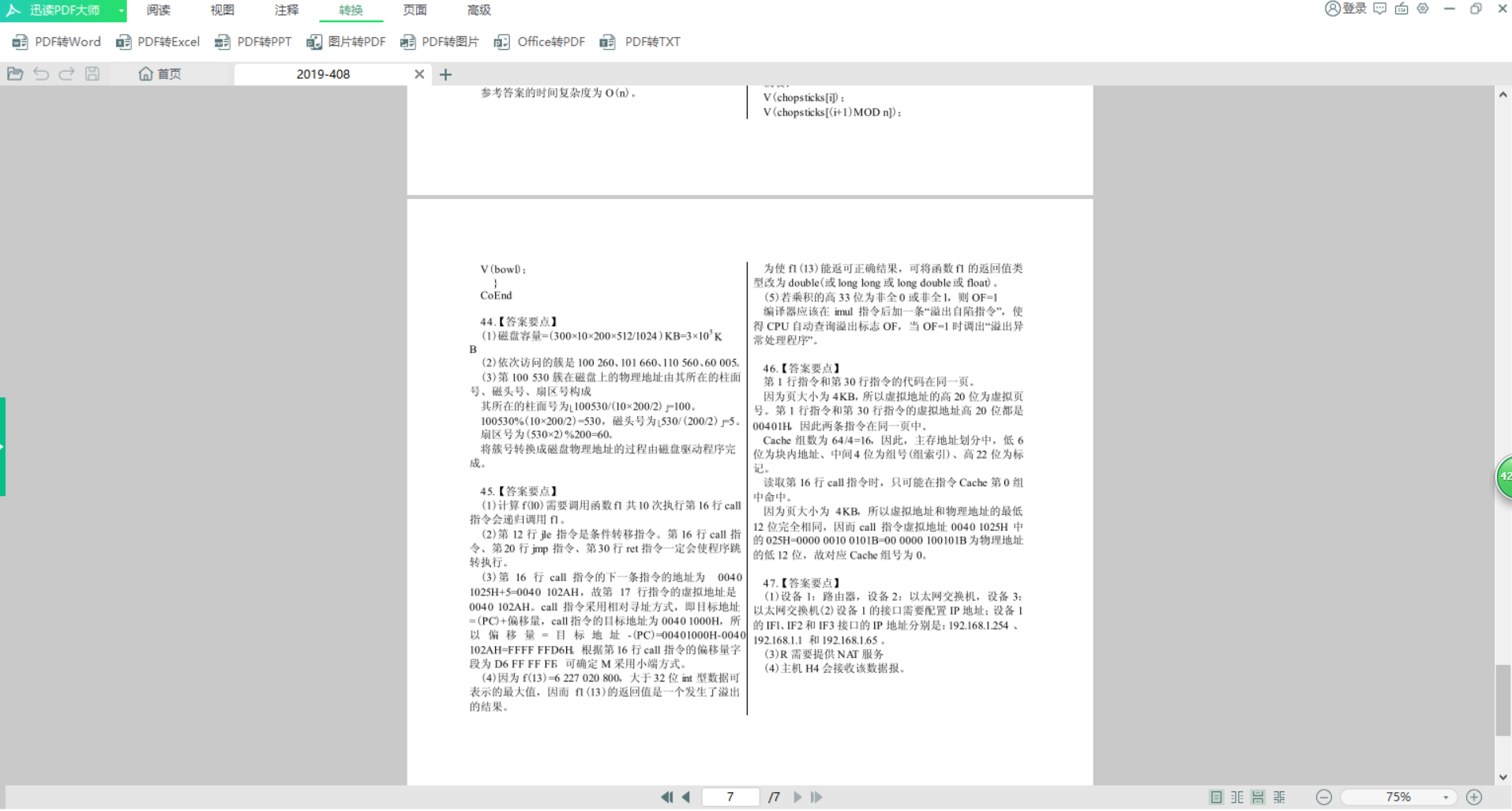Viewport: 1512px width, 811px height.
Task: Start the Office转PDF conversion
Action: (x=539, y=41)
